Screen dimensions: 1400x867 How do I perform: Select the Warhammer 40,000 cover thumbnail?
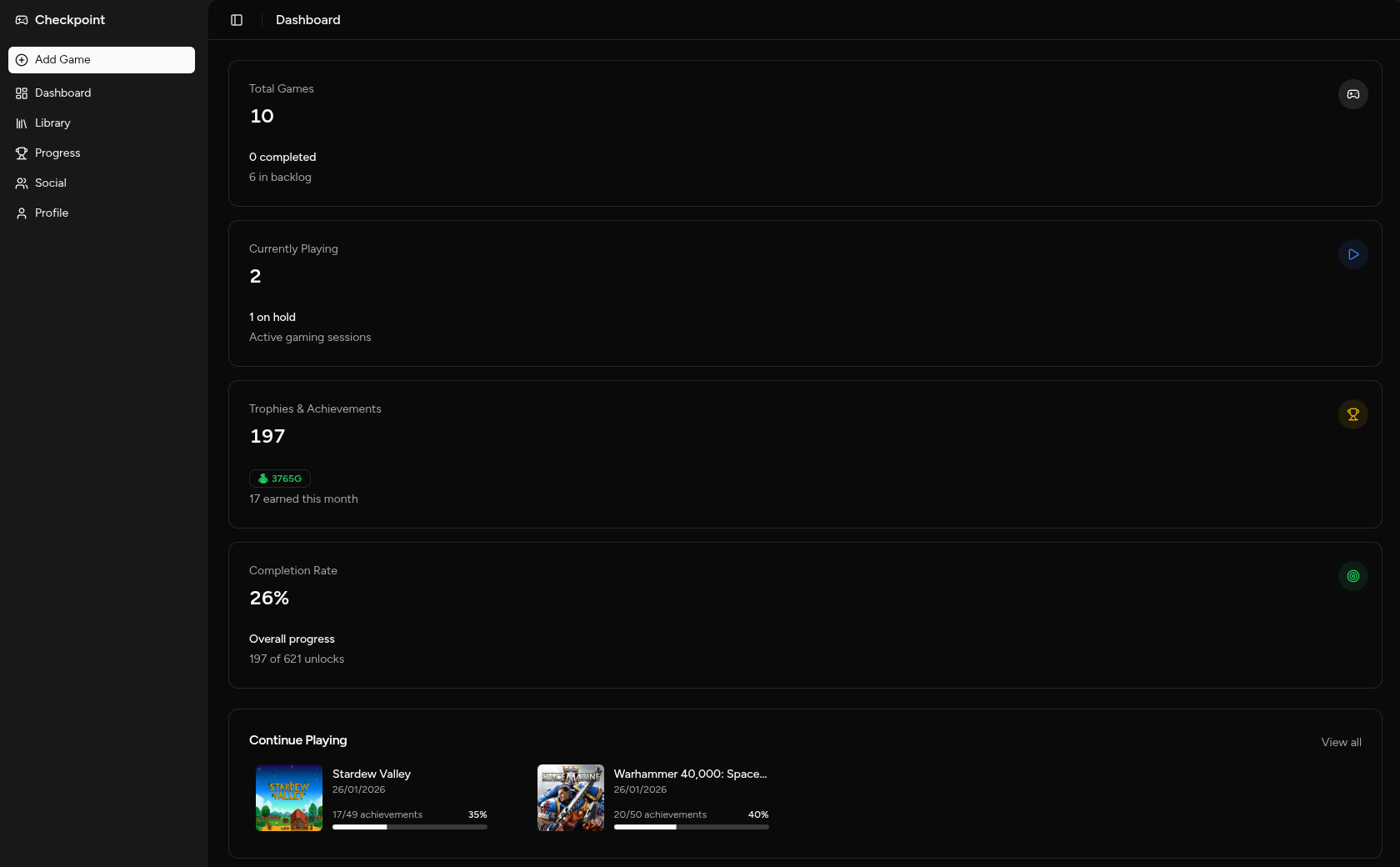tap(570, 798)
